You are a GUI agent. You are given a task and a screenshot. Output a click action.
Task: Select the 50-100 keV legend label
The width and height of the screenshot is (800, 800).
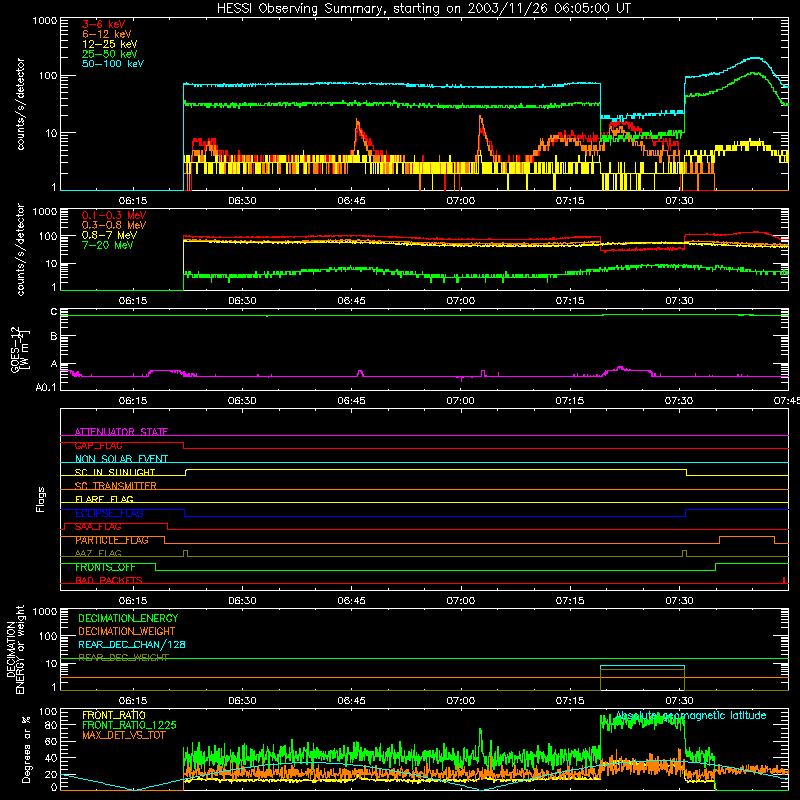pyautogui.click(x=113, y=64)
